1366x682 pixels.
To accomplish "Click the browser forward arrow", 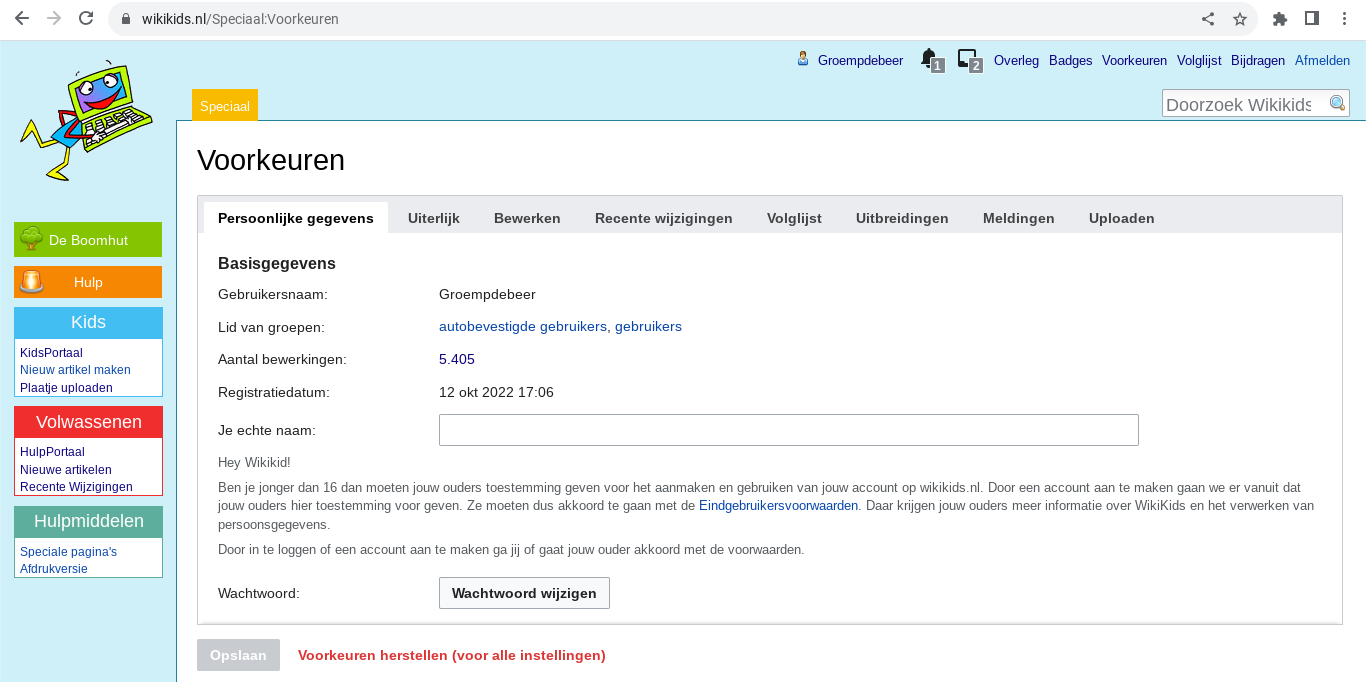I will click(54, 18).
